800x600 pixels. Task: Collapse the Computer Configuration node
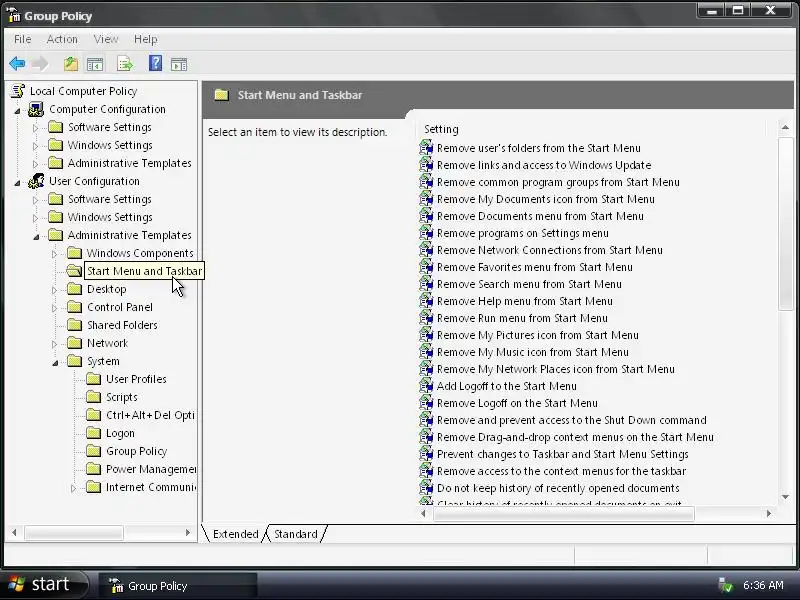18,110
